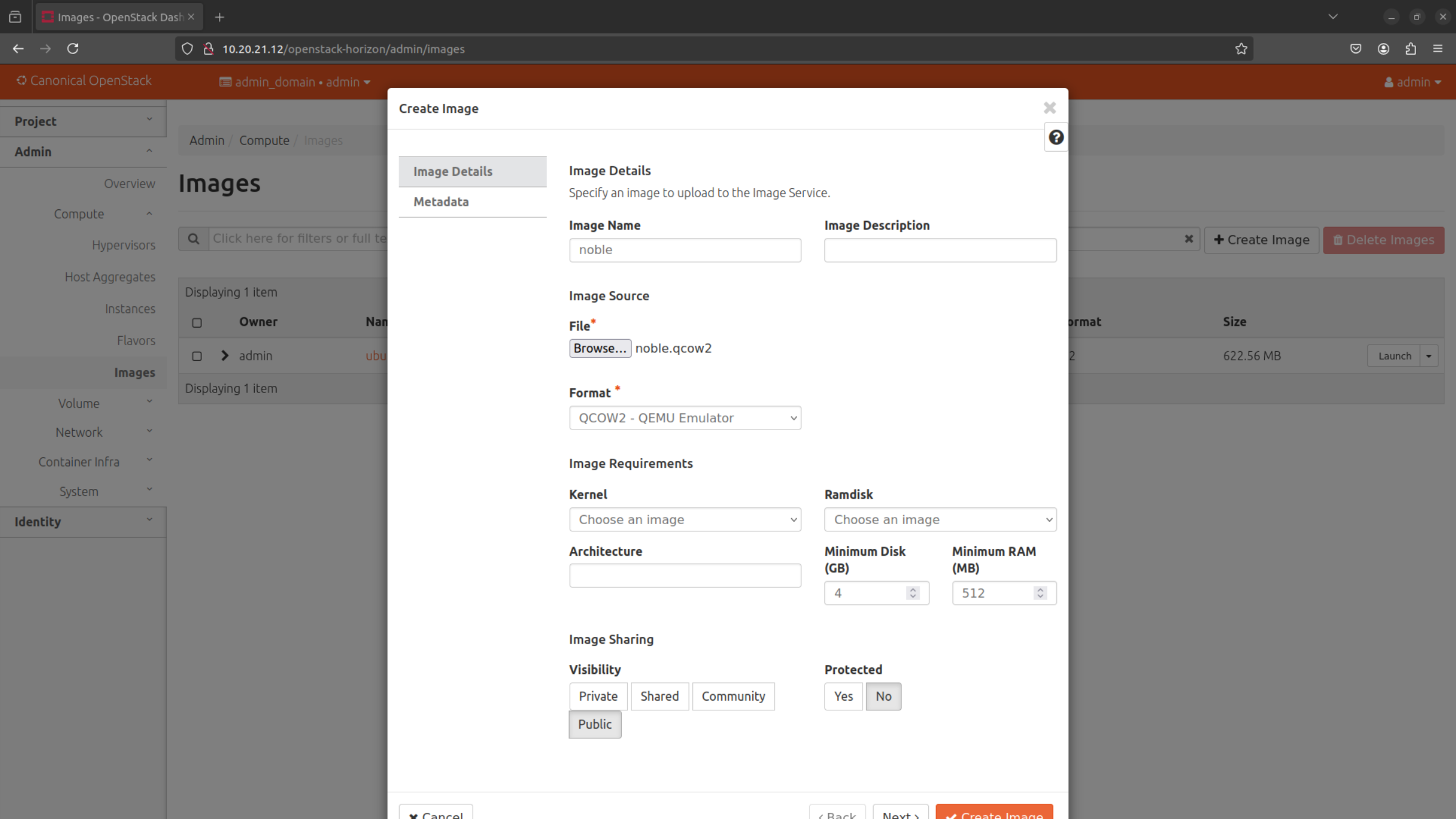Set Protected to No
Image resolution: width=1456 pixels, height=819 pixels.
pyautogui.click(x=883, y=696)
